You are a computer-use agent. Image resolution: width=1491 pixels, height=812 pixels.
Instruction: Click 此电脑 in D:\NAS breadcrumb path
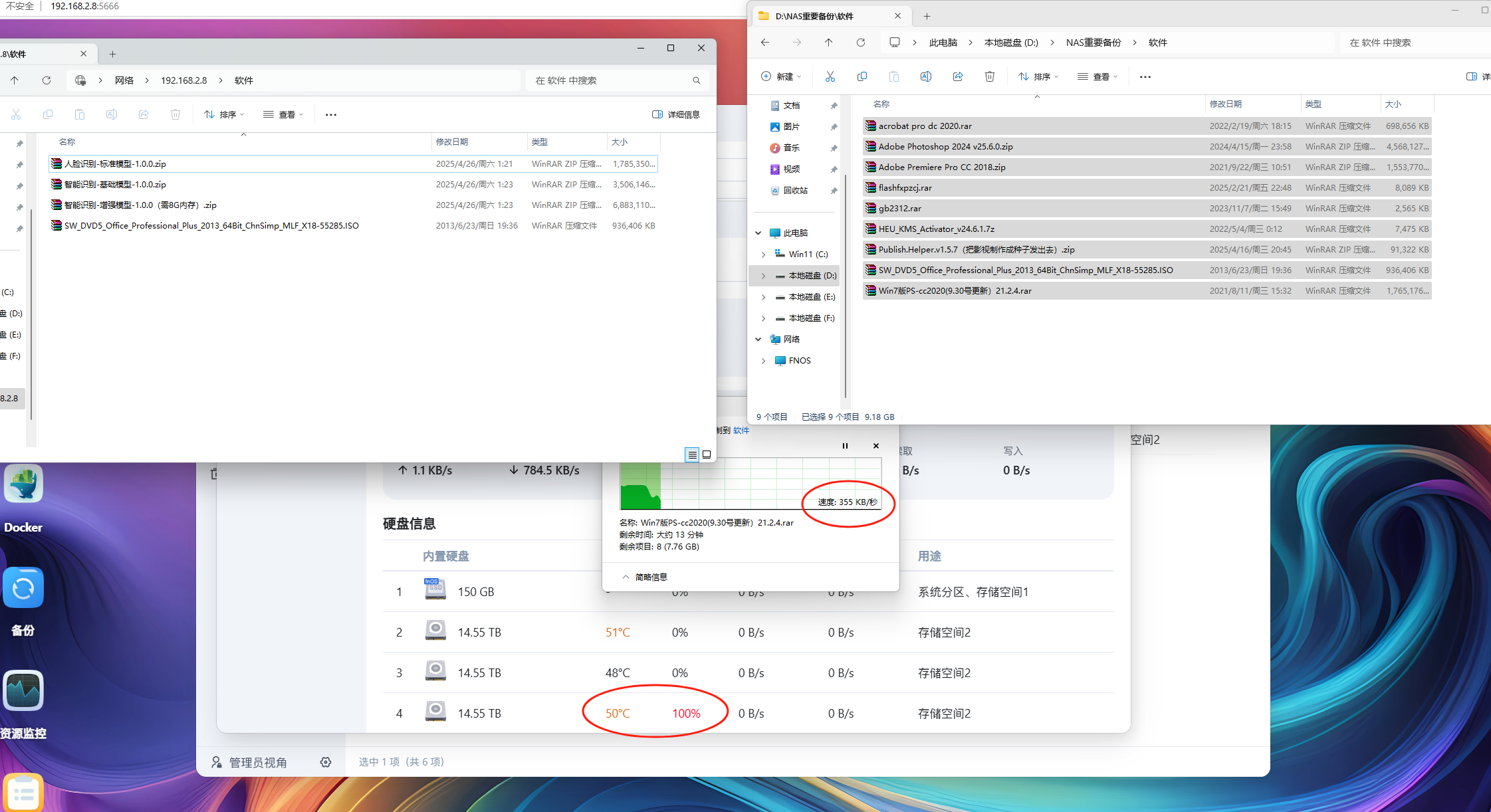[943, 43]
